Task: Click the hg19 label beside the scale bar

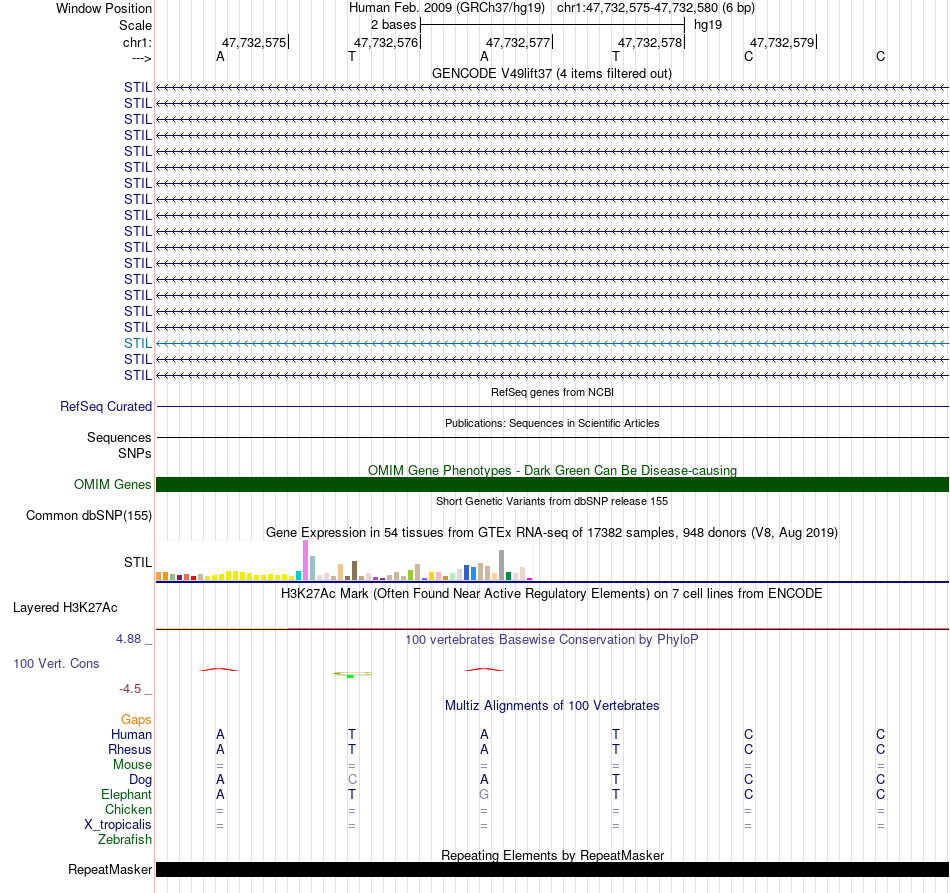Action: [708, 25]
